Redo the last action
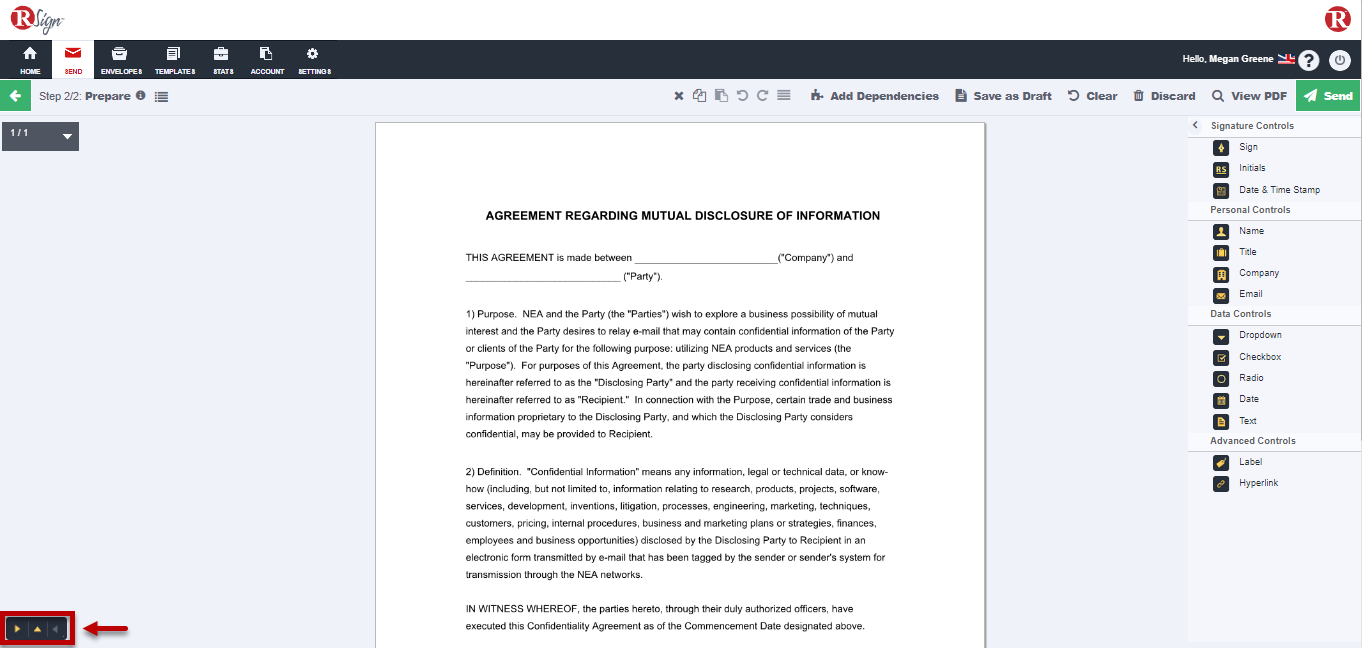This screenshot has width=1362, height=648. [x=762, y=96]
